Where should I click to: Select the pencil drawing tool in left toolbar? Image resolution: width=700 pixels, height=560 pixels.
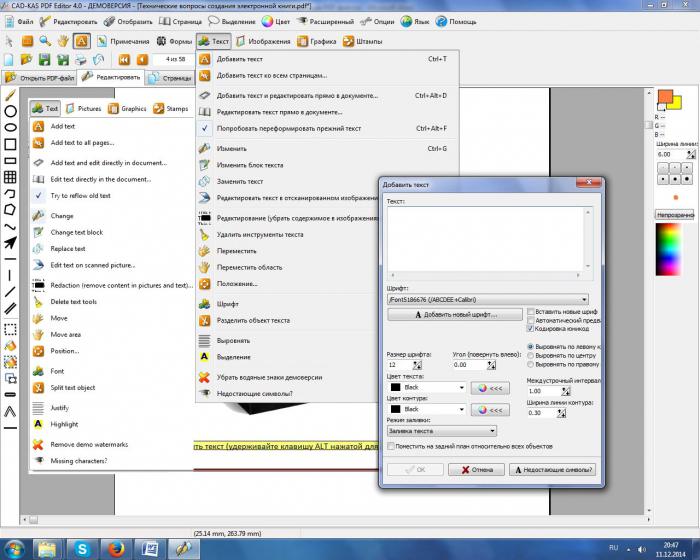pos(10,95)
